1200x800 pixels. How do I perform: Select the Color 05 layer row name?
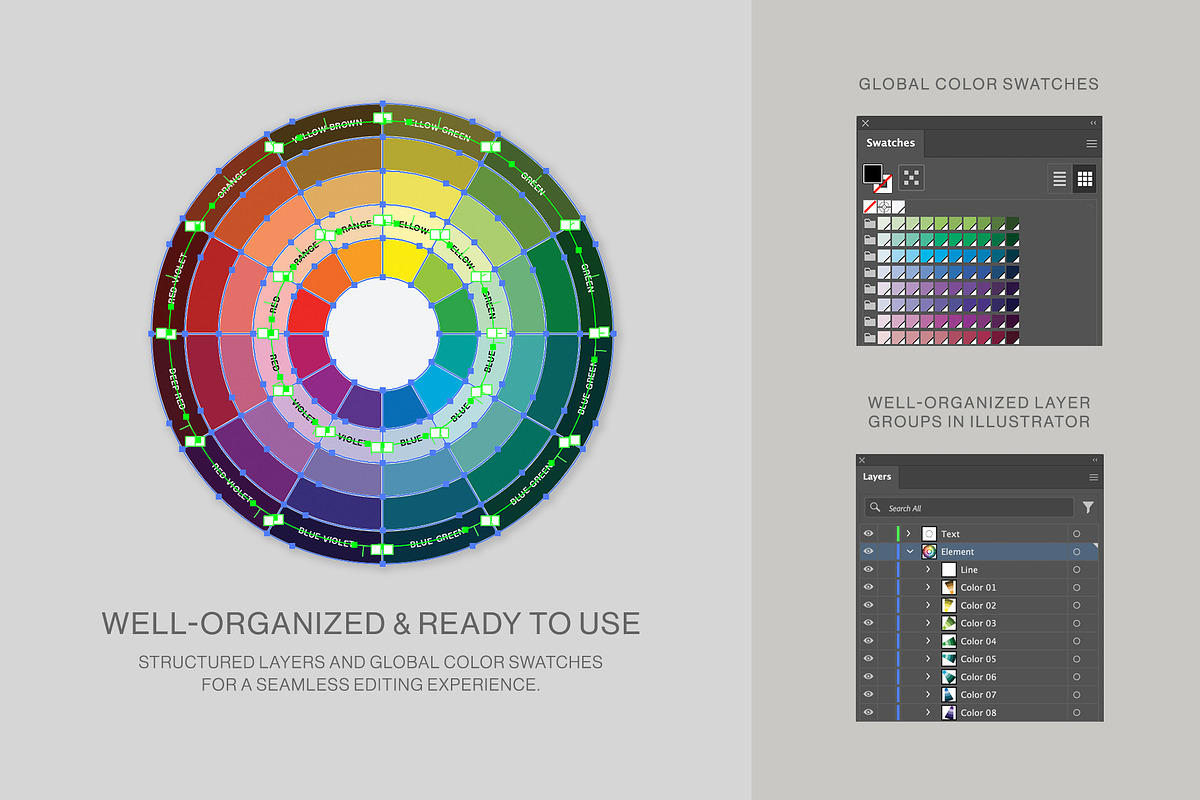tap(978, 659)
